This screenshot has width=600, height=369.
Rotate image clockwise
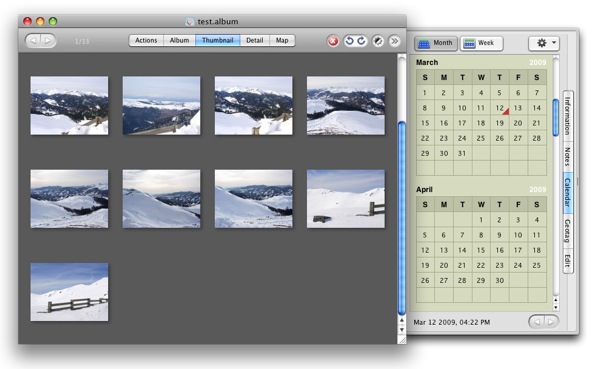362,41
